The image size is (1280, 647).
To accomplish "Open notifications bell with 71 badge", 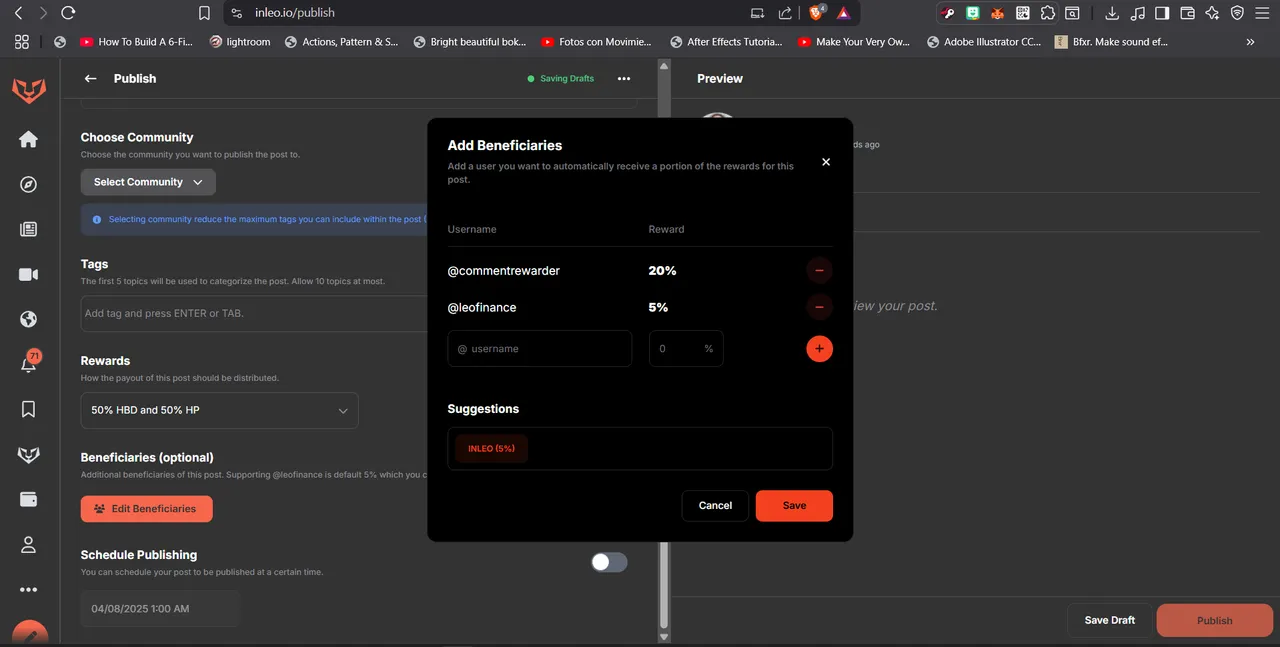I will 29,362.
